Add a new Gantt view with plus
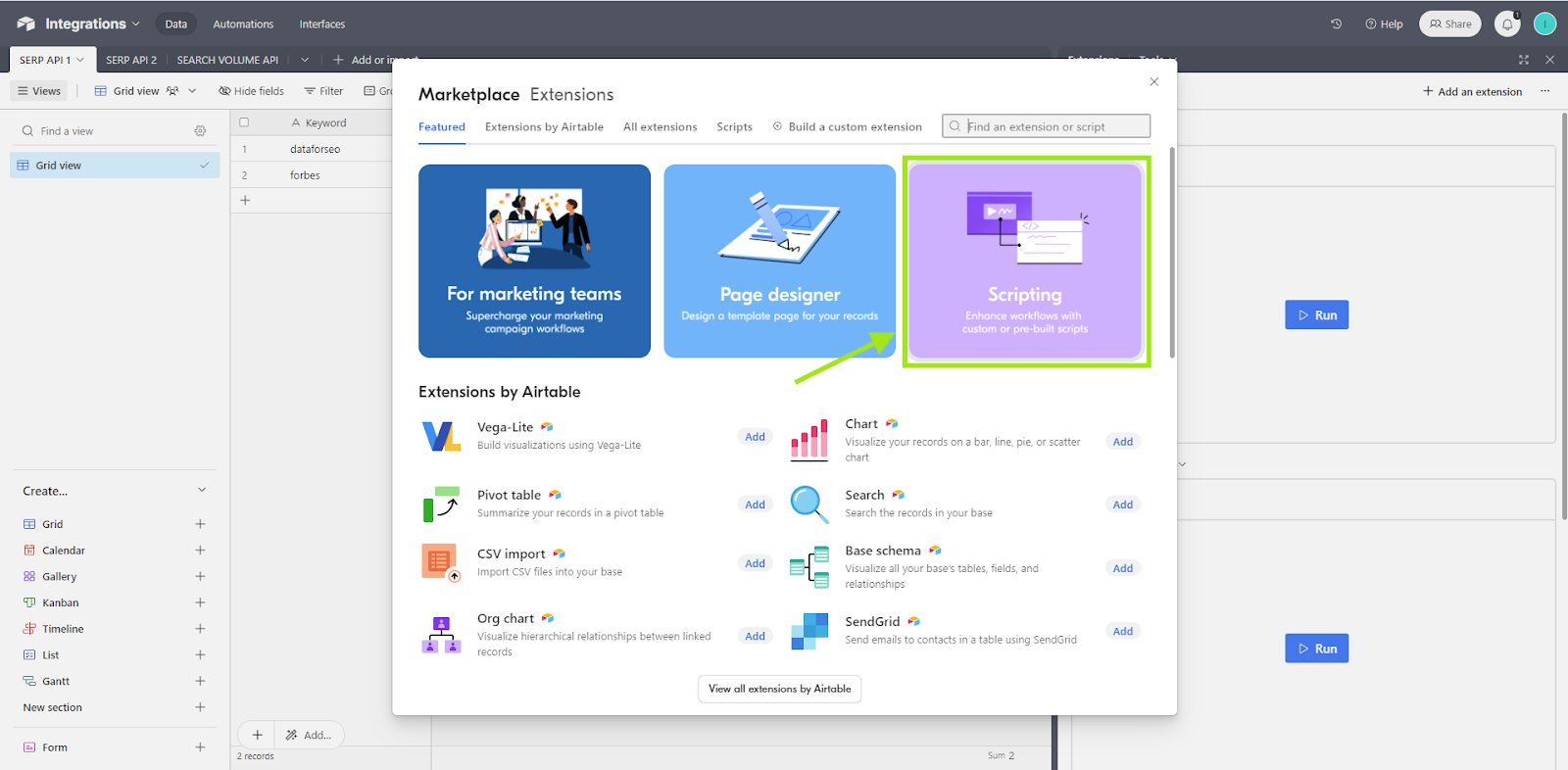The height and width of the screenshot is (770, 1568). [x=200, y=681]
